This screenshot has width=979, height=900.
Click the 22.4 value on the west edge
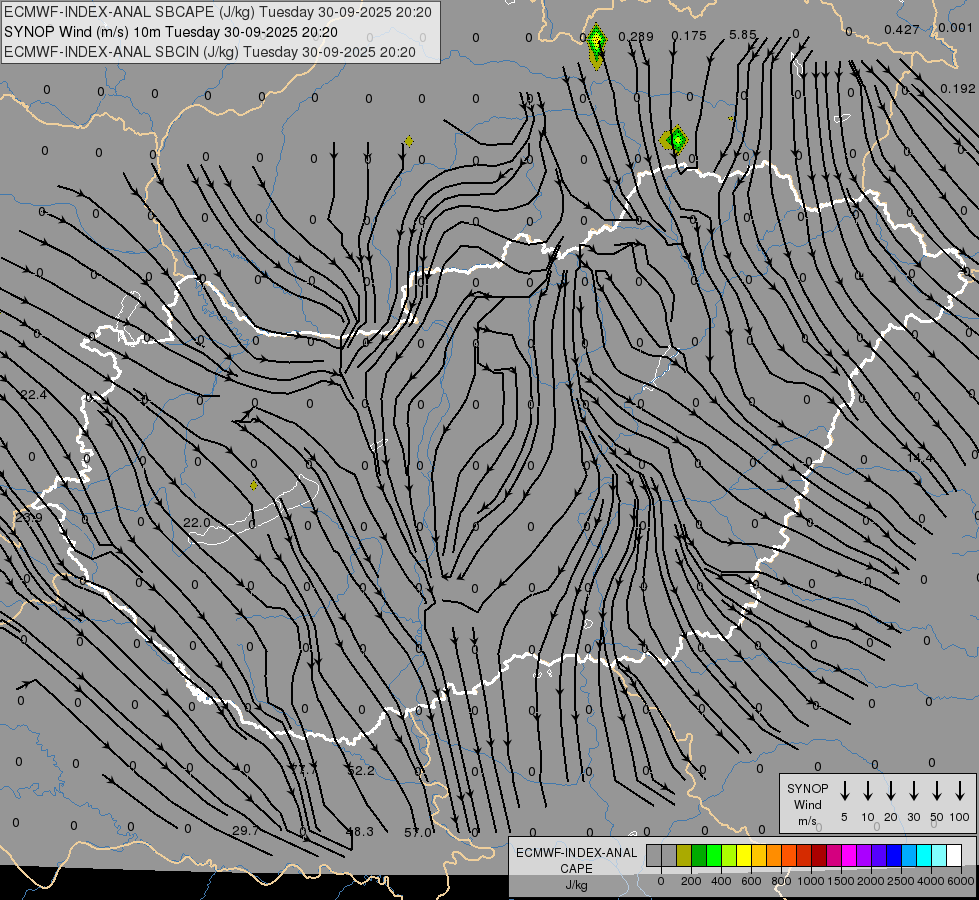33,395
